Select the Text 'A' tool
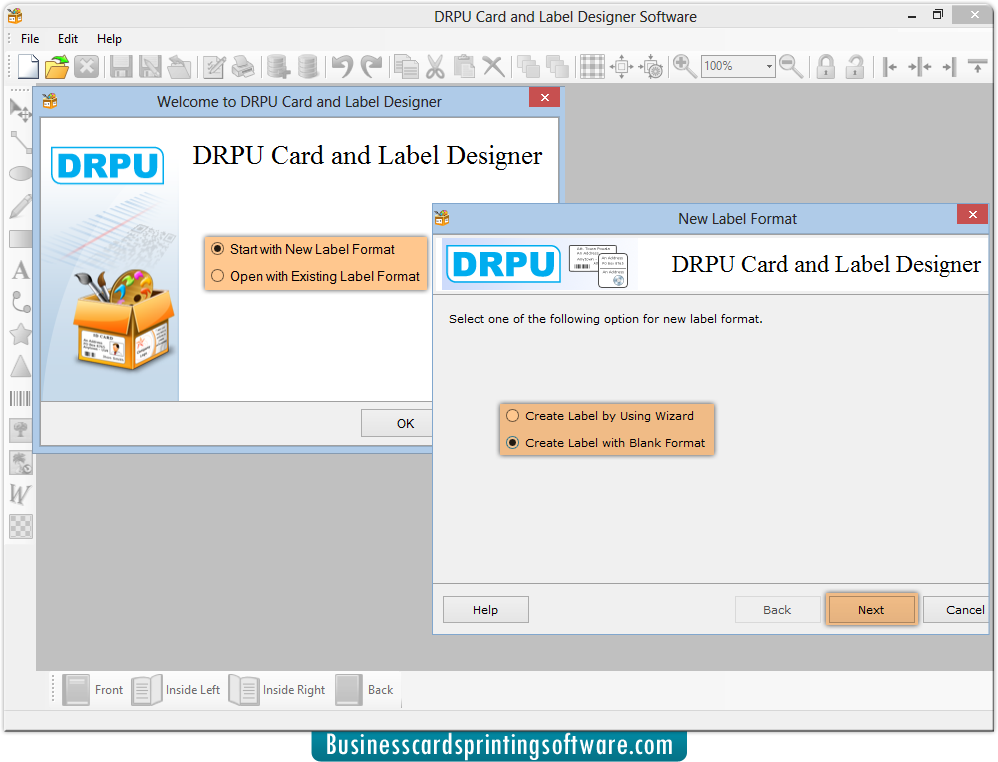998x762 pixels. (20, 270)
